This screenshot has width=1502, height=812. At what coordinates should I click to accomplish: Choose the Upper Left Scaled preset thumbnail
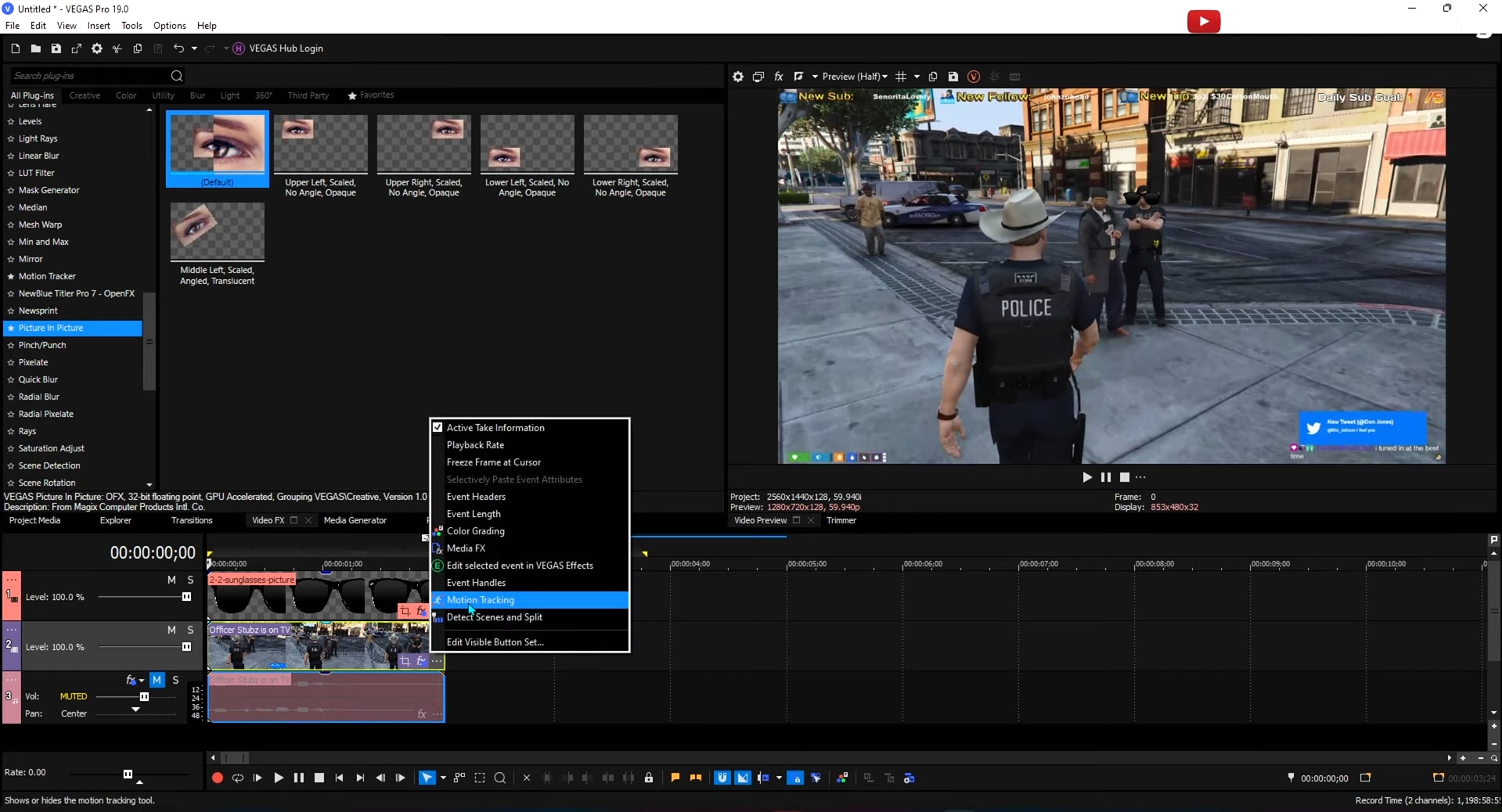coord(320,145)
